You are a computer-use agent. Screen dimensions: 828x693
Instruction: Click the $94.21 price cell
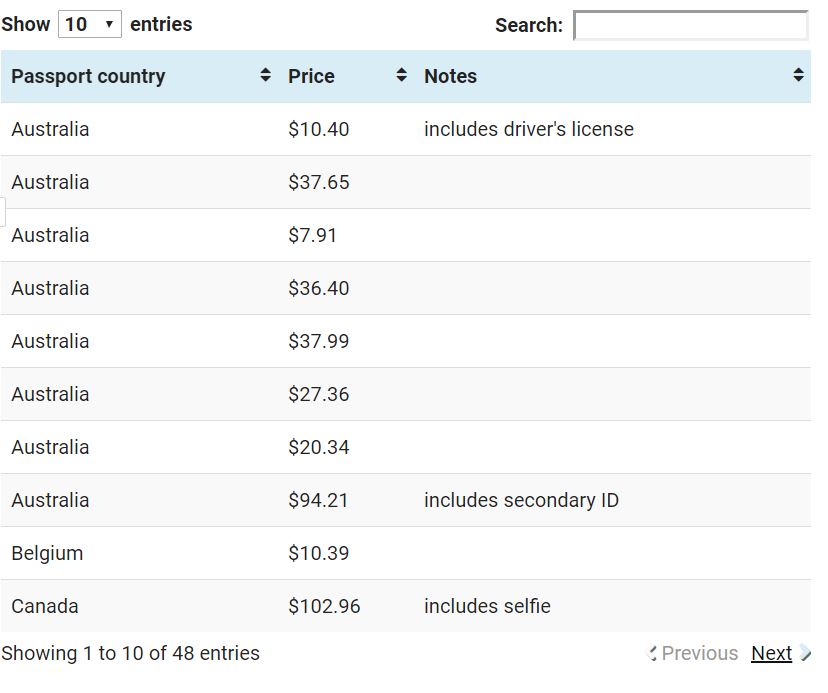pos(318,500)
